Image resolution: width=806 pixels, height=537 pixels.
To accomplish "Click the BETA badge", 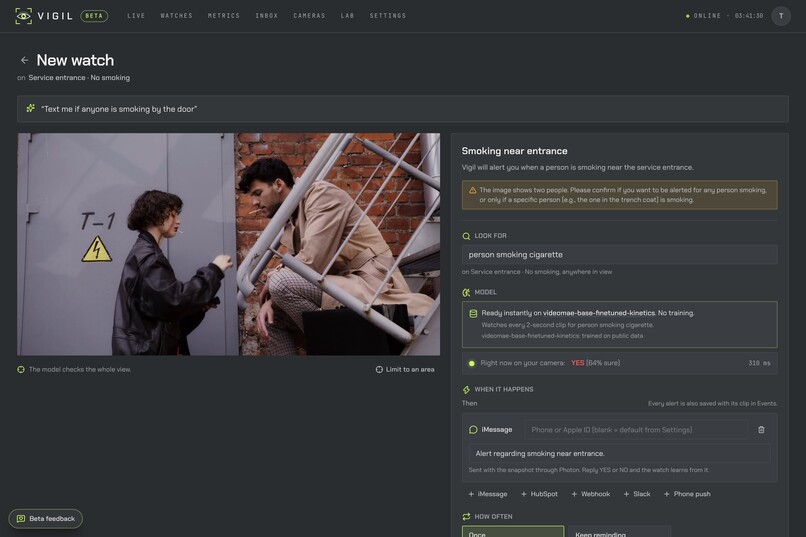I will coord(94,16).
